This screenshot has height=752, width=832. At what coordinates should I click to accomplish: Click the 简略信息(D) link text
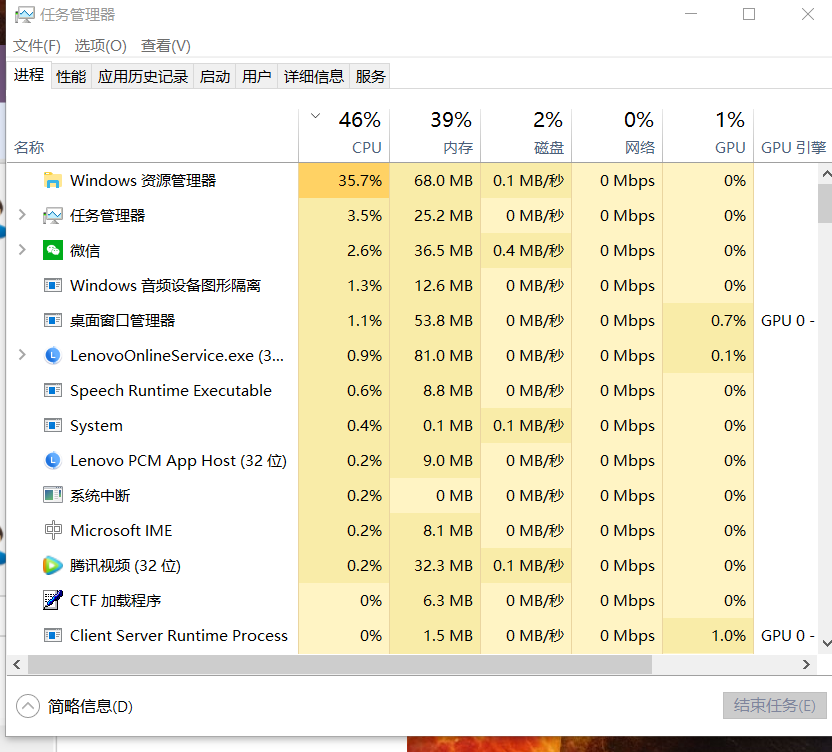(90, 706)
